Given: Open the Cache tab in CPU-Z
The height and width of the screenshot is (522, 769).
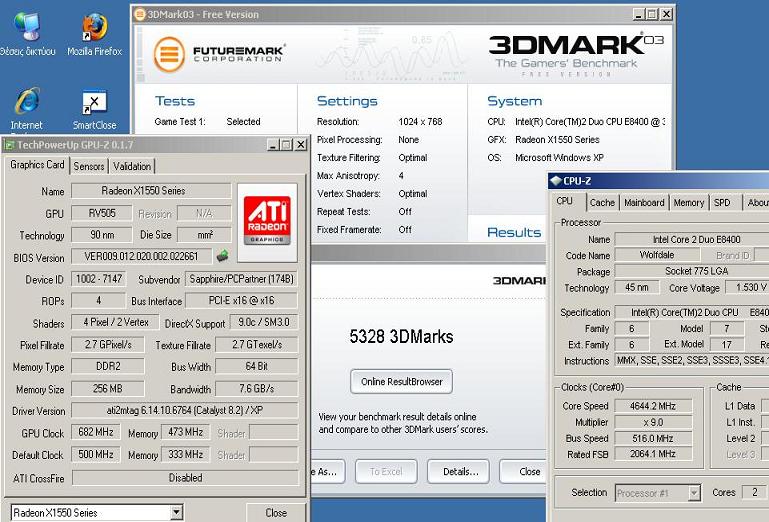Looking at the screenshot, I should 602,203.
